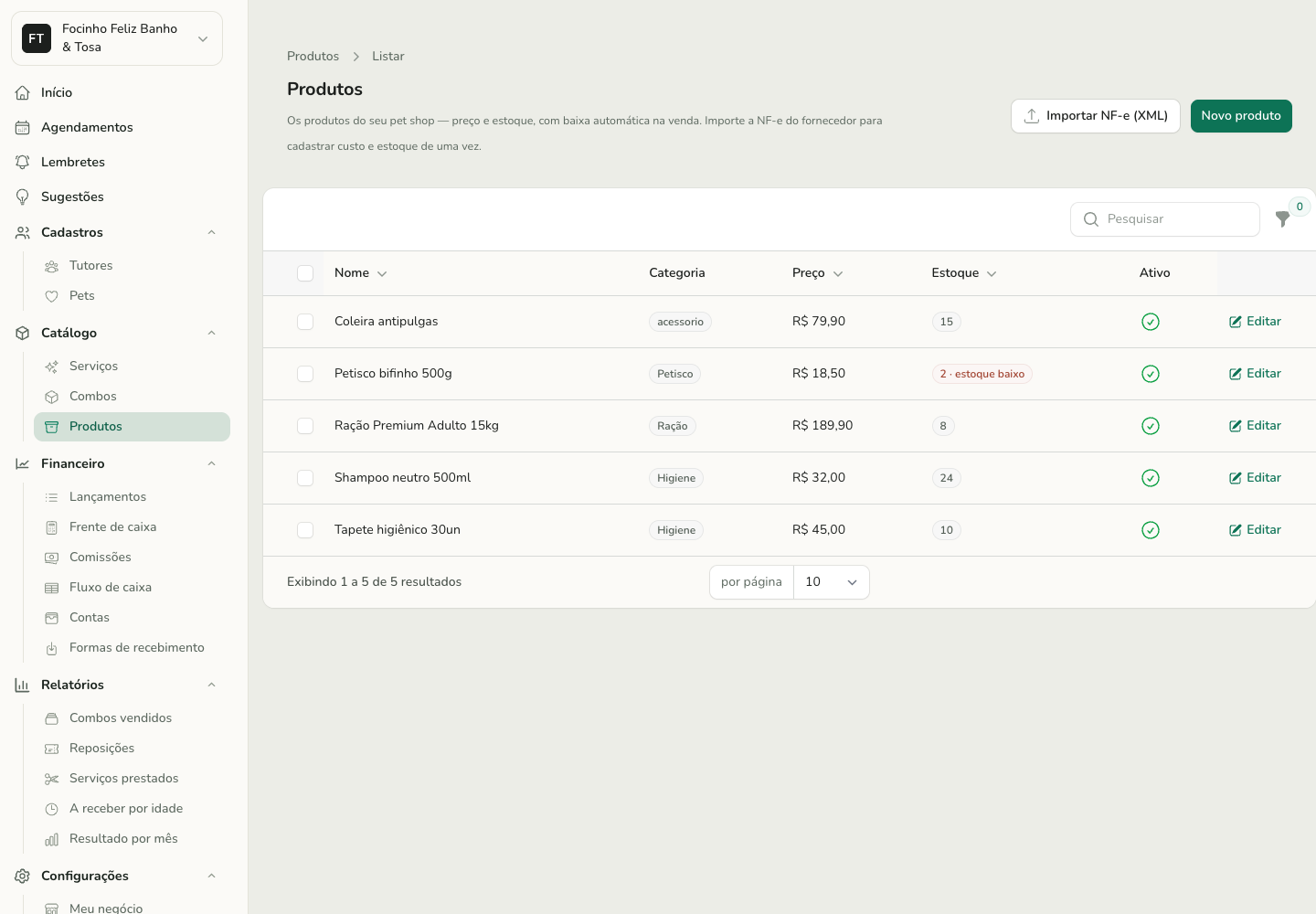
Task: Collapse the Cadastros sidebar group
Action: (211, 232)
